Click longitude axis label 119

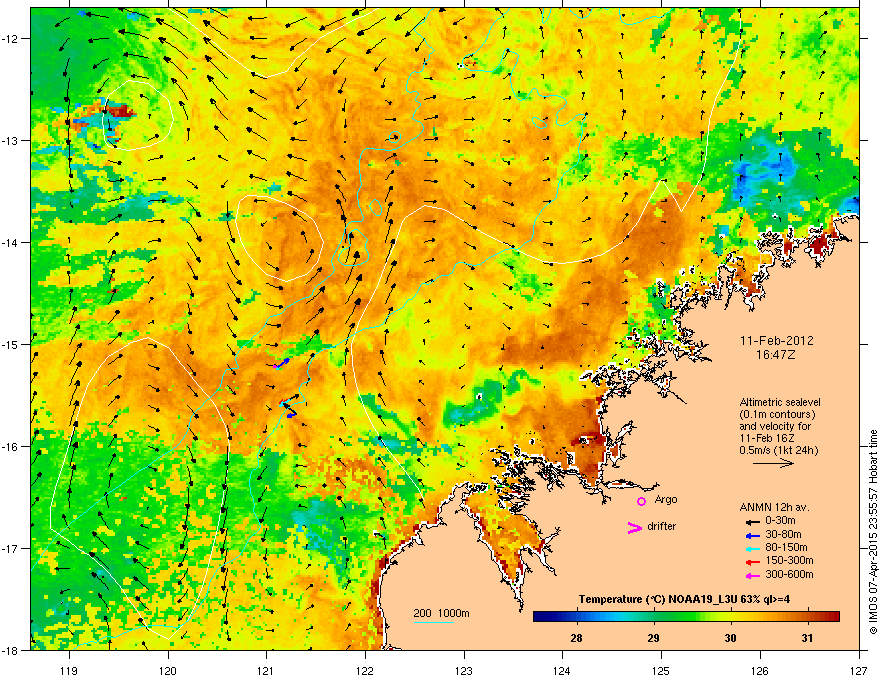coord(69,670)
